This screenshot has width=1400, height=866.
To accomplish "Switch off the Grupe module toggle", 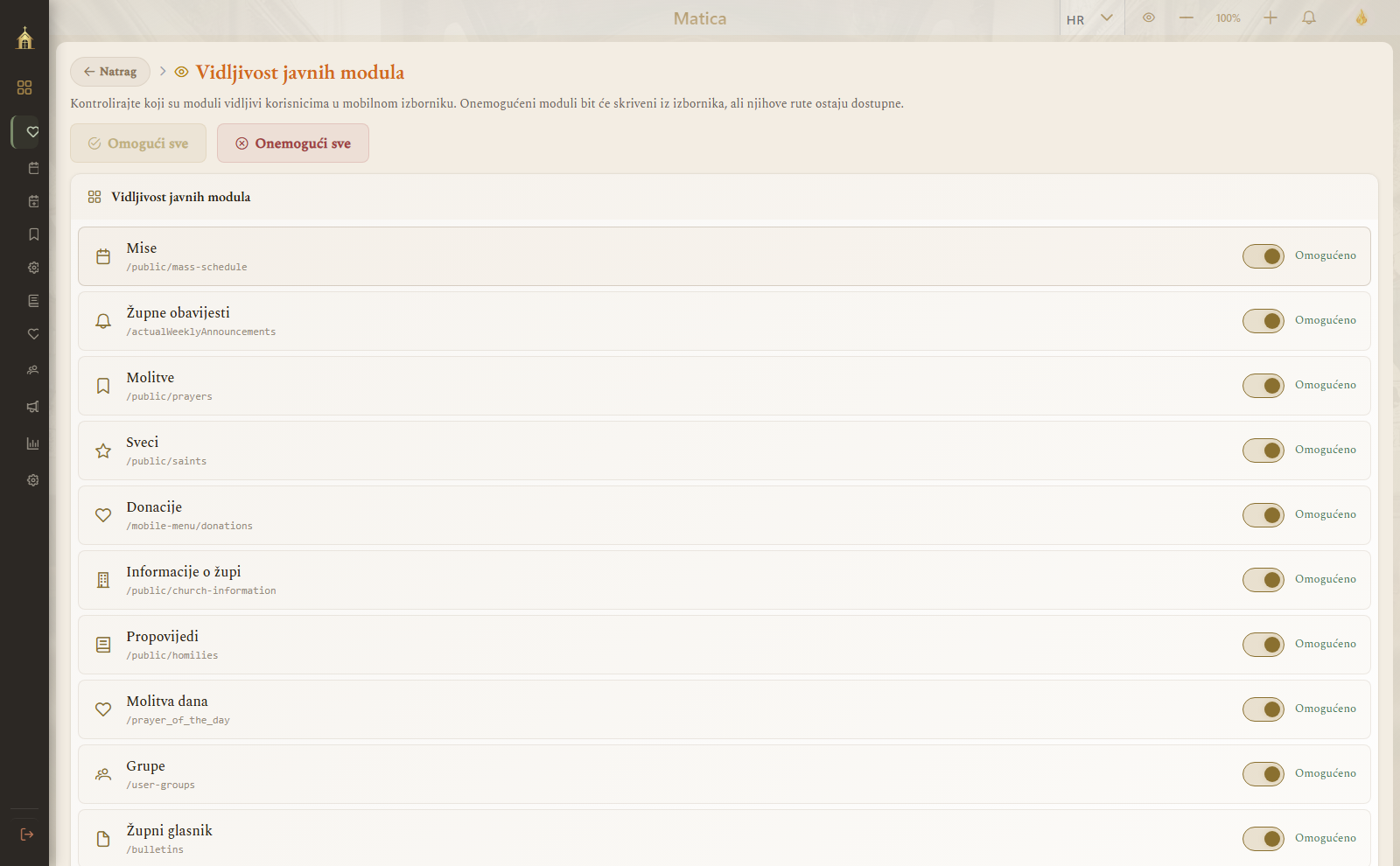I will click(1263, 774).
